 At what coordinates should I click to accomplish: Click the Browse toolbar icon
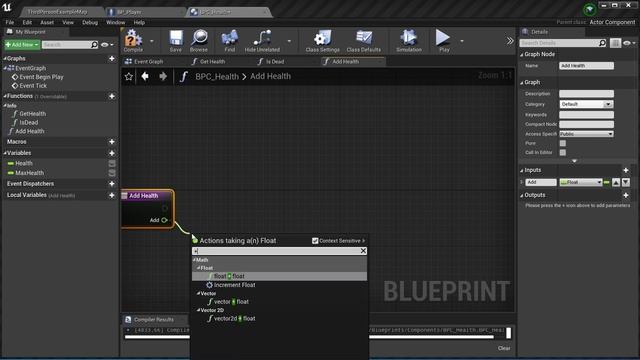pos(199,40)
